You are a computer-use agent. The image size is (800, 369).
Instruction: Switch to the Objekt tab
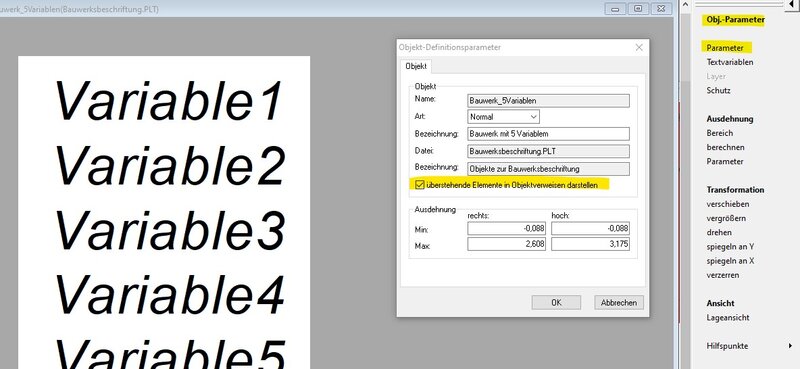416,67
